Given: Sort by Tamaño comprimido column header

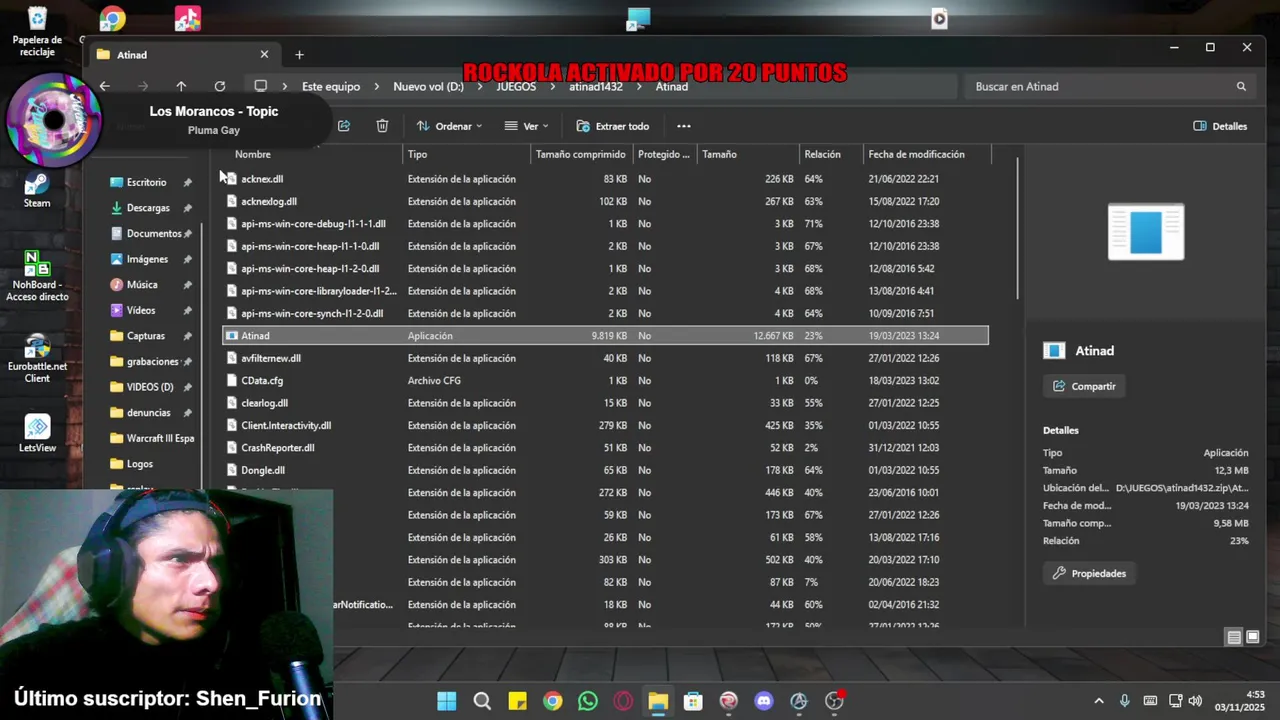Looking at the screenshot, I should coord(581,154).
